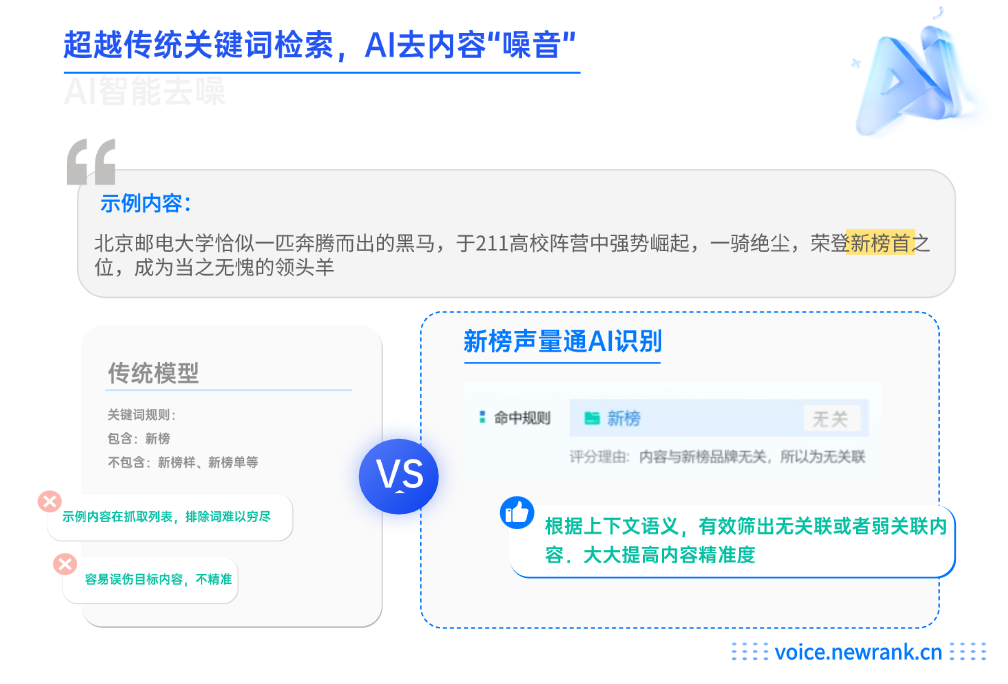Image resolution: width=1008 pixels, height=684 pixels.
Task: Click the 示例内容 label
Action: 145,203
